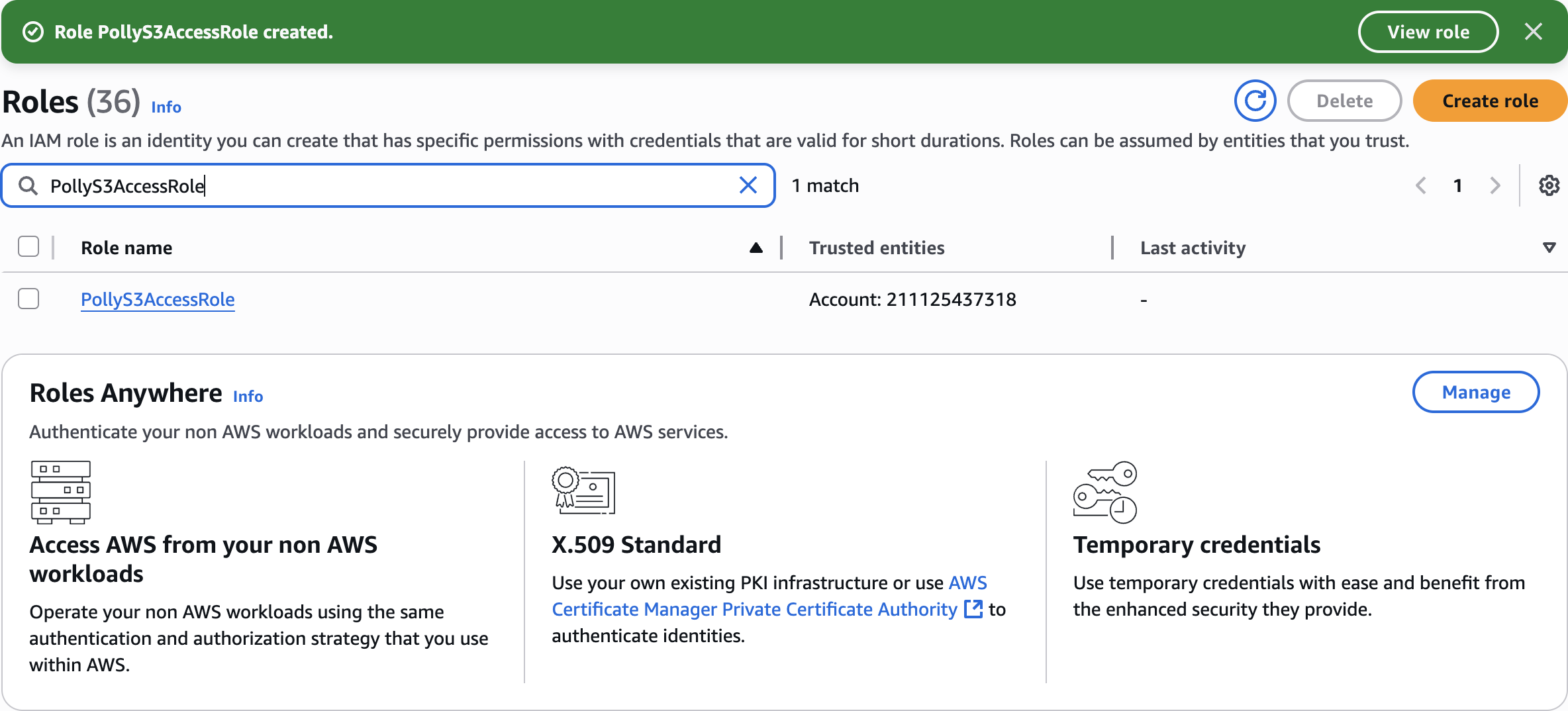The image size is (1568, 711).
Task: Open the PollyS3AccessRole link
Action: click(x=158, y=299)
